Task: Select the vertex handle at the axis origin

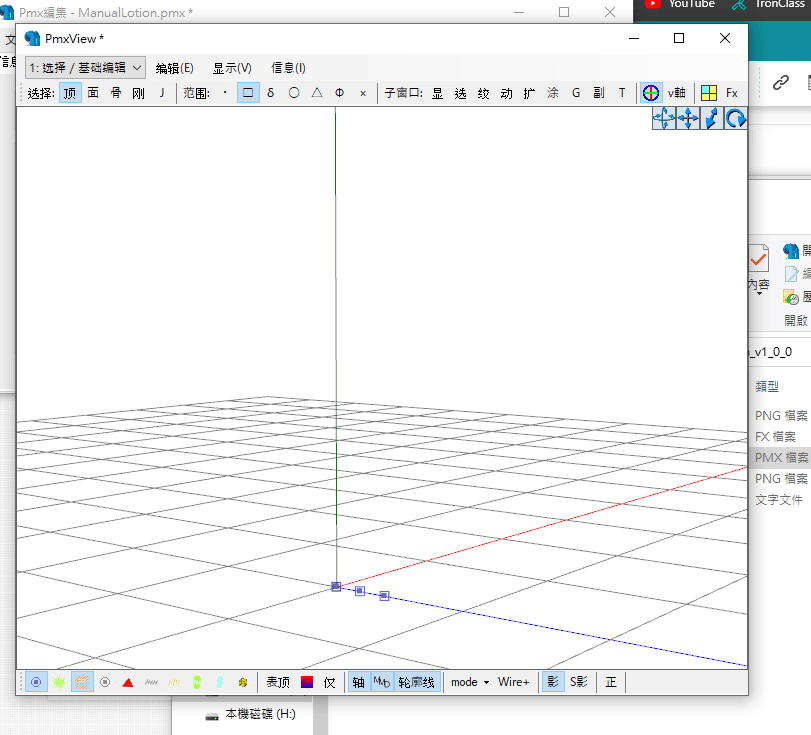Action: tap(336, 587)
